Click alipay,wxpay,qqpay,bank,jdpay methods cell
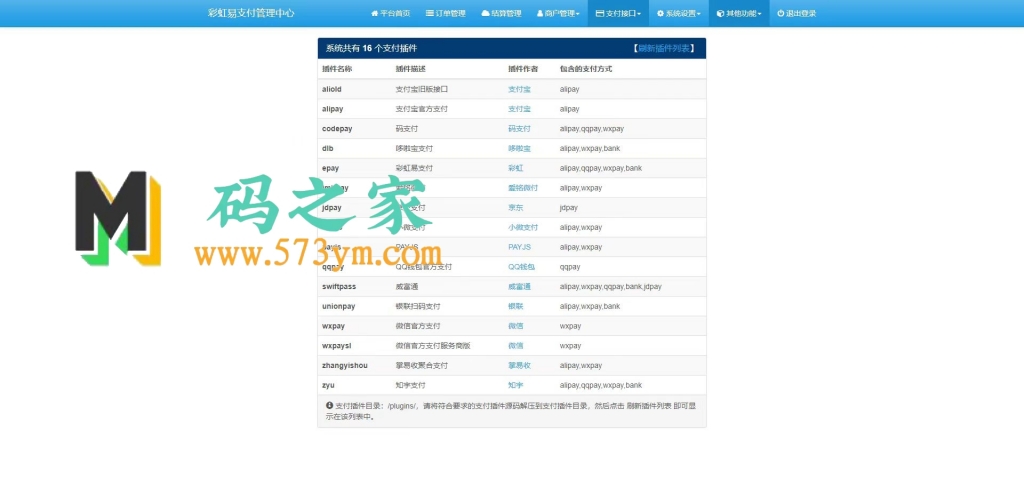 pos(611,287)
